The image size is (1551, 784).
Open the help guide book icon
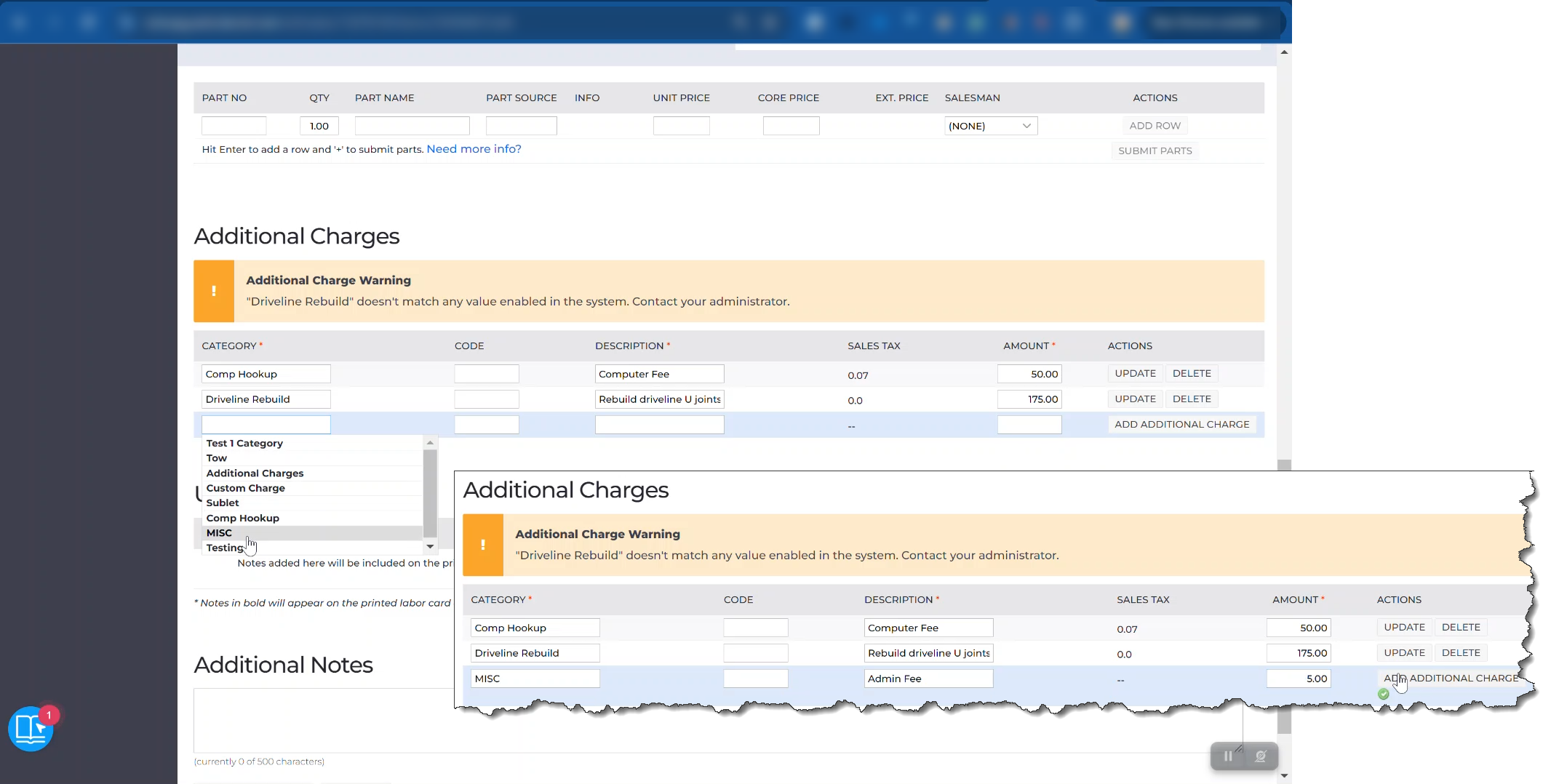(x=31, y=728)
